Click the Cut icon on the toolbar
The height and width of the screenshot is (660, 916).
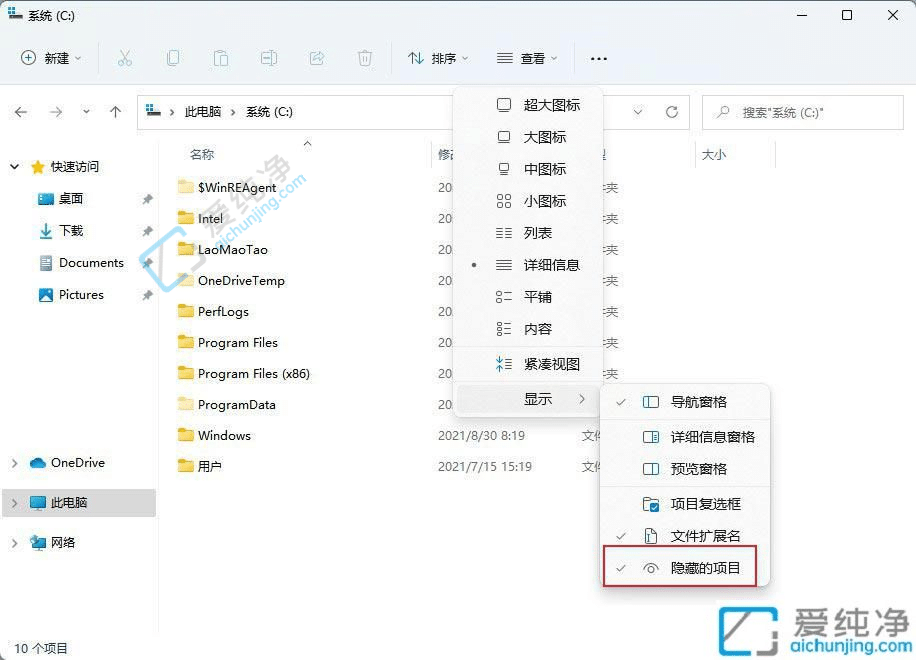pyautogui.click(x=124, y=58)
